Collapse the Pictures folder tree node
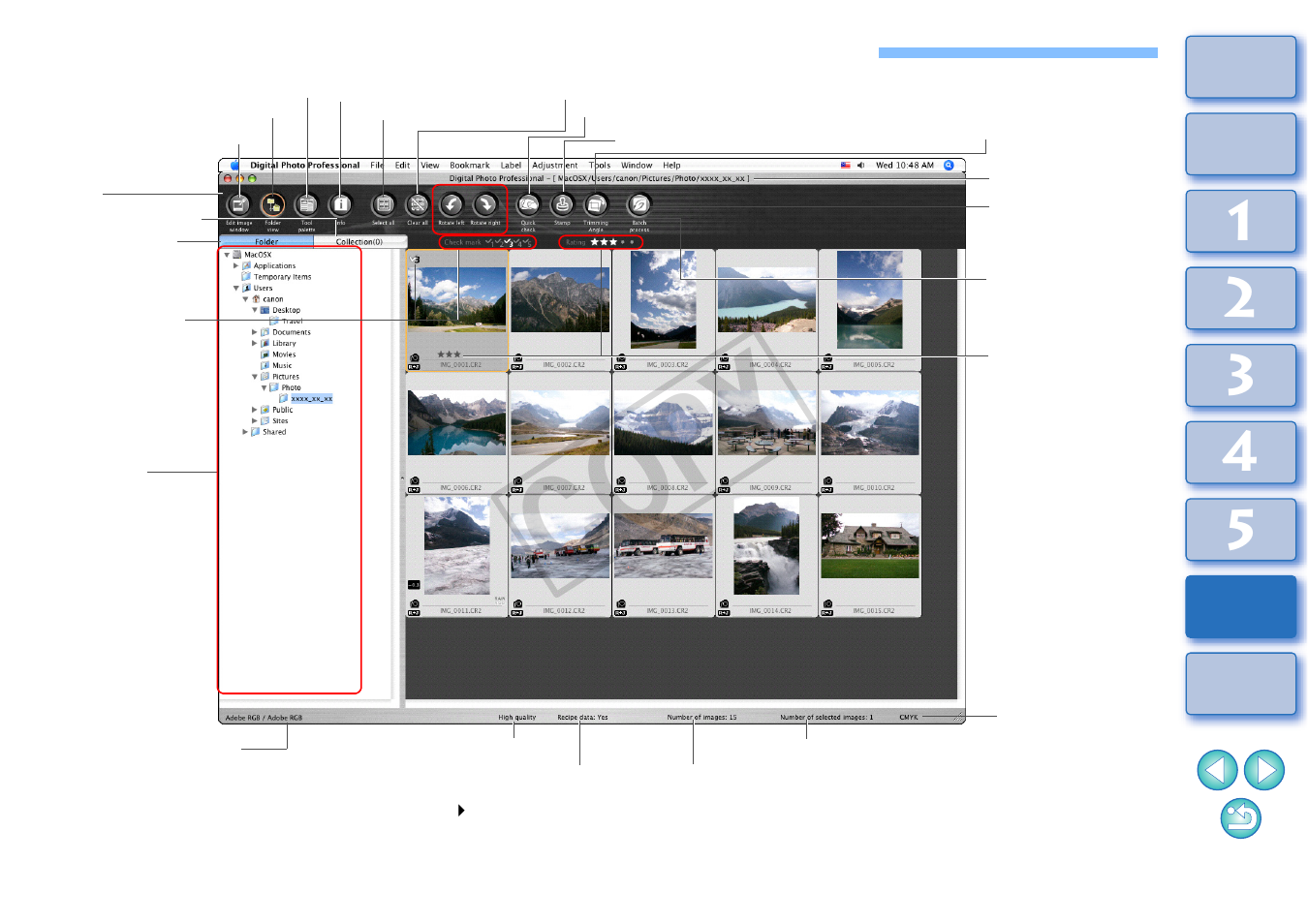Screen dimensions: 1308x924 tap(255, 377)
